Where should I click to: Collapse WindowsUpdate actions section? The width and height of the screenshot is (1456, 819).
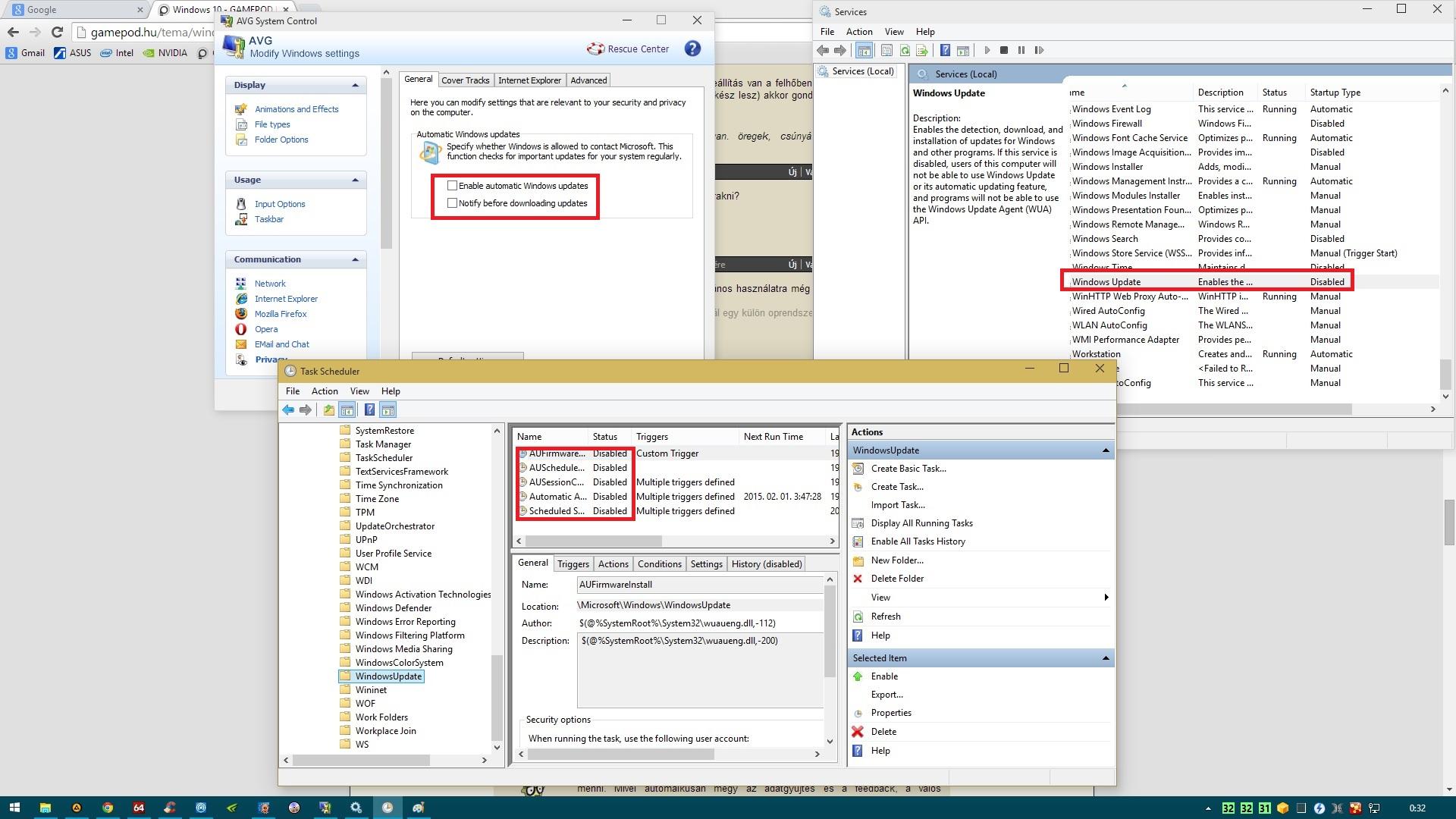pos(1105,450)
